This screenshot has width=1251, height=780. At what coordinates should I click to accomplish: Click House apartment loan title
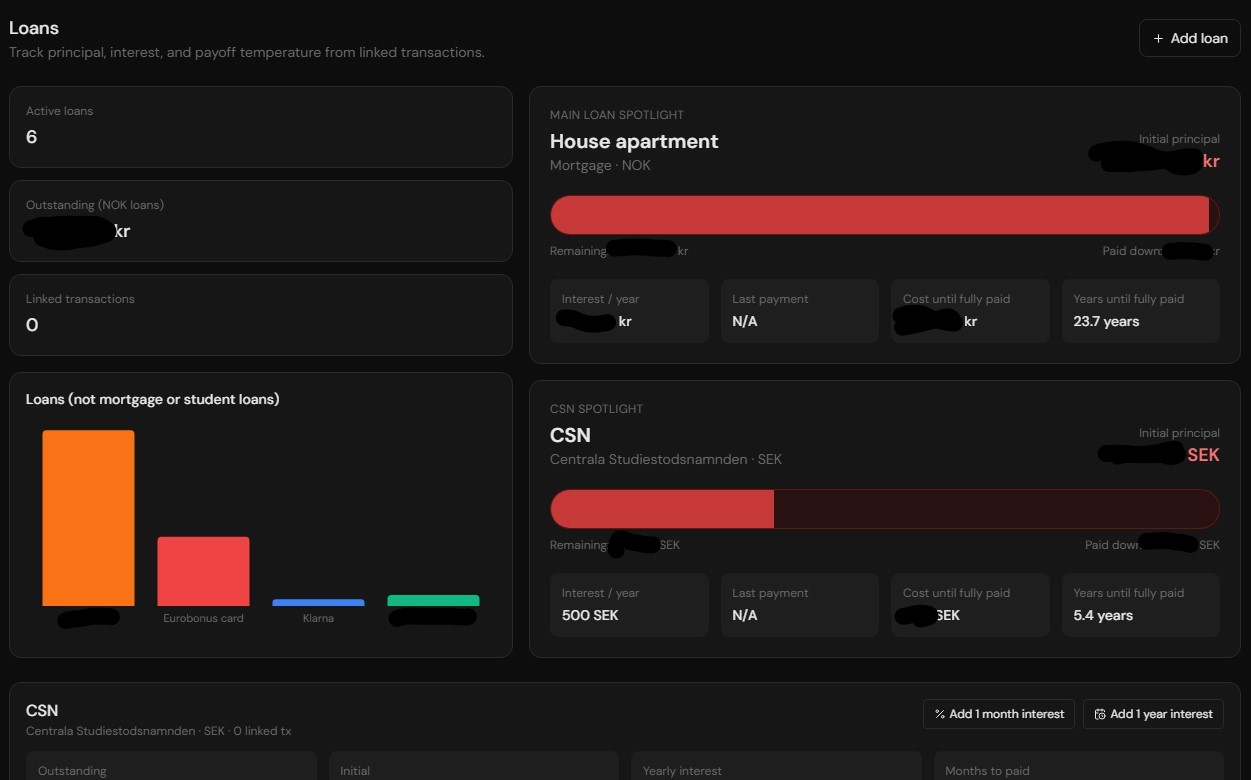[634, 141]
